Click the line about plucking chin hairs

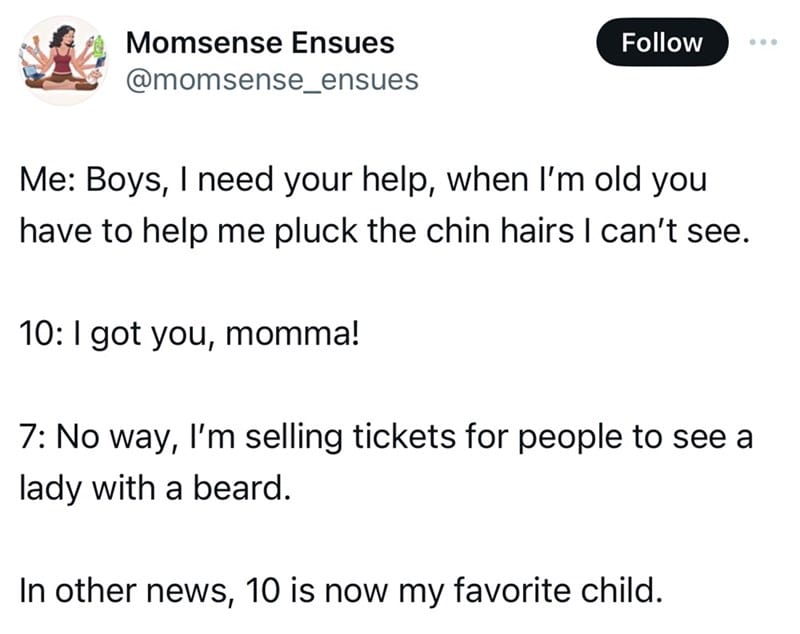click(385, 232)
